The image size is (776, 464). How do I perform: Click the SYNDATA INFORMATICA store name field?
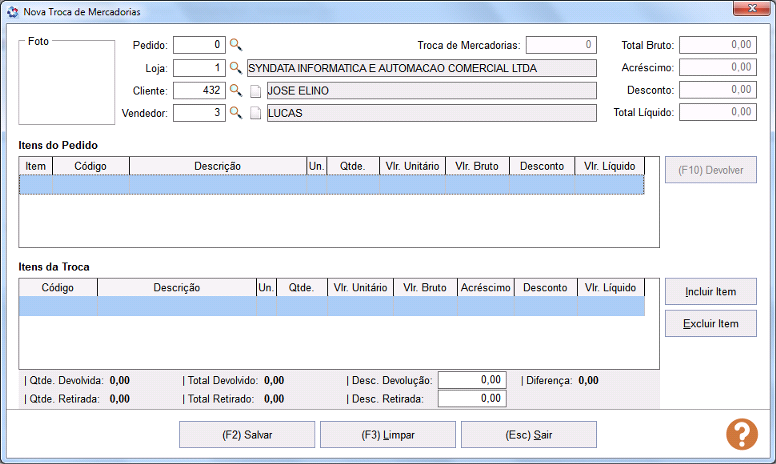[x=422, y=68]
